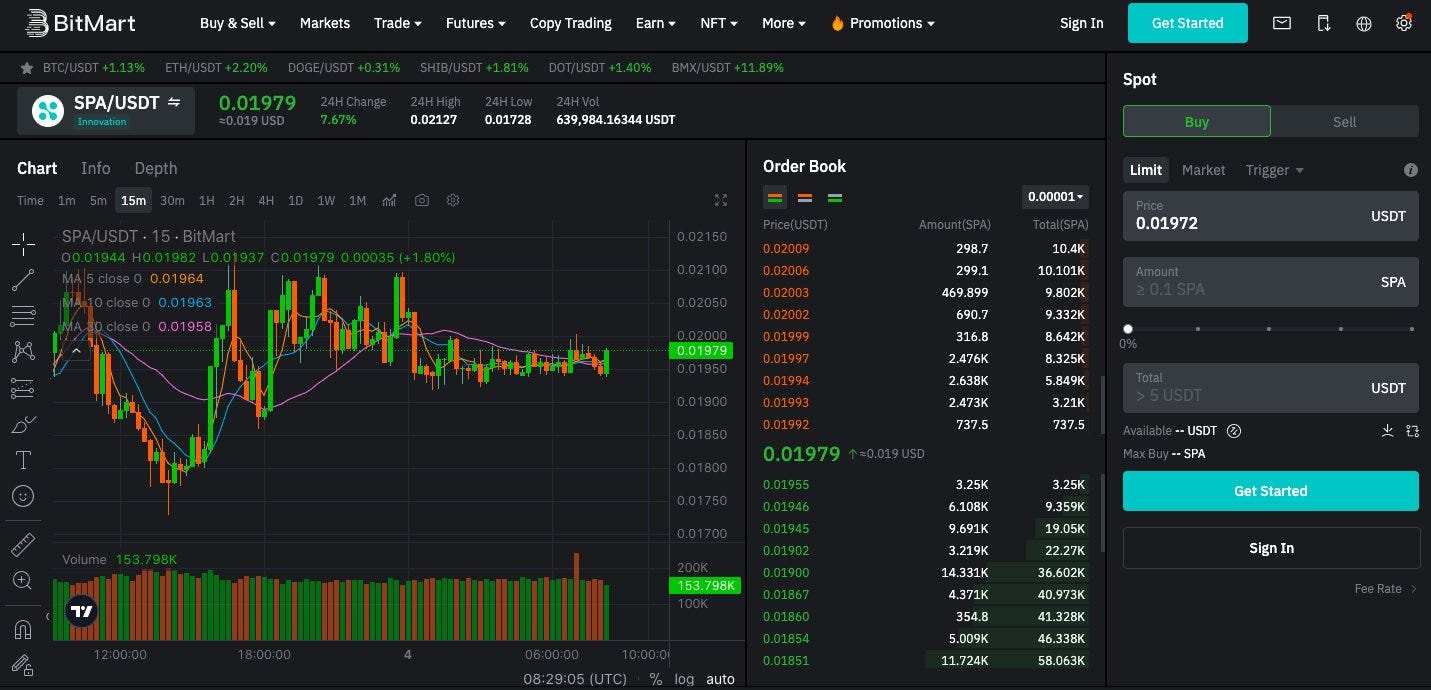Select the ruler measure tool

[x=23, y=544]
